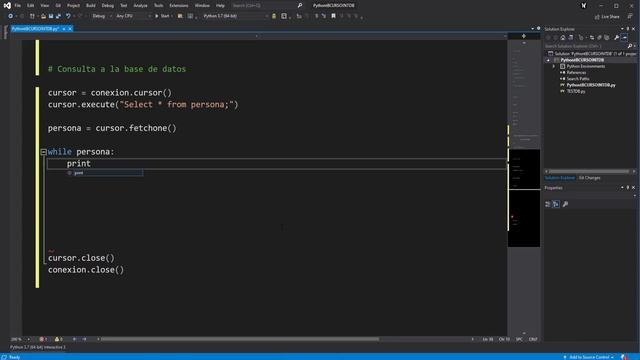Close the PythonBDCURSOINTDB.py editor tab
The width and height of the screenshot is (640, 360).
point(70,29)
